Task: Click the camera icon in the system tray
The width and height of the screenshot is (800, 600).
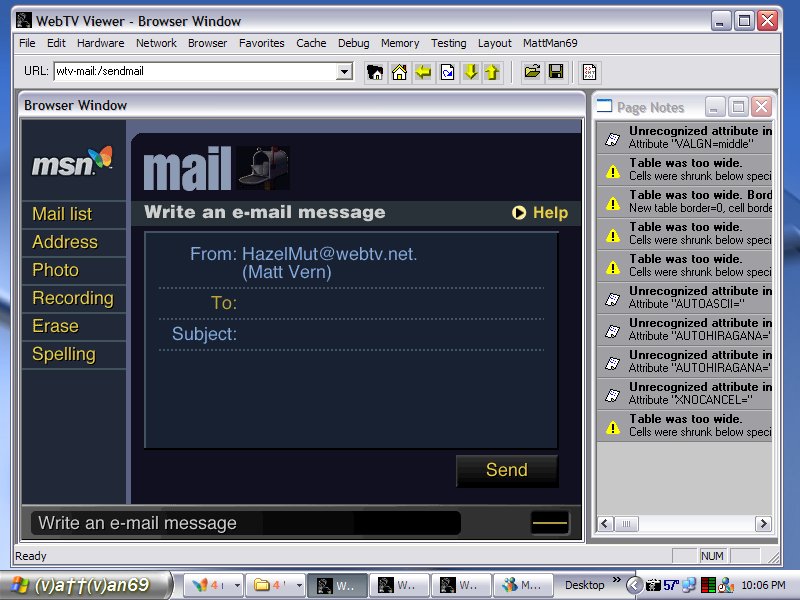Action: [x=653, y=585]
